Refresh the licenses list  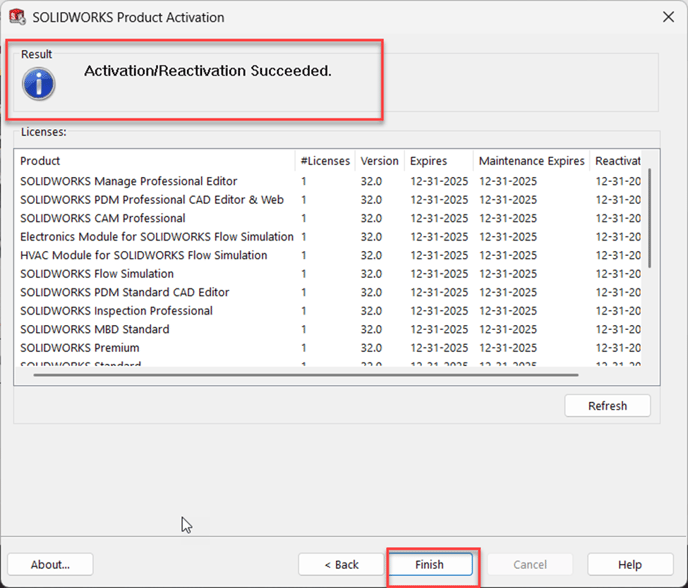(x=607, y=406)
